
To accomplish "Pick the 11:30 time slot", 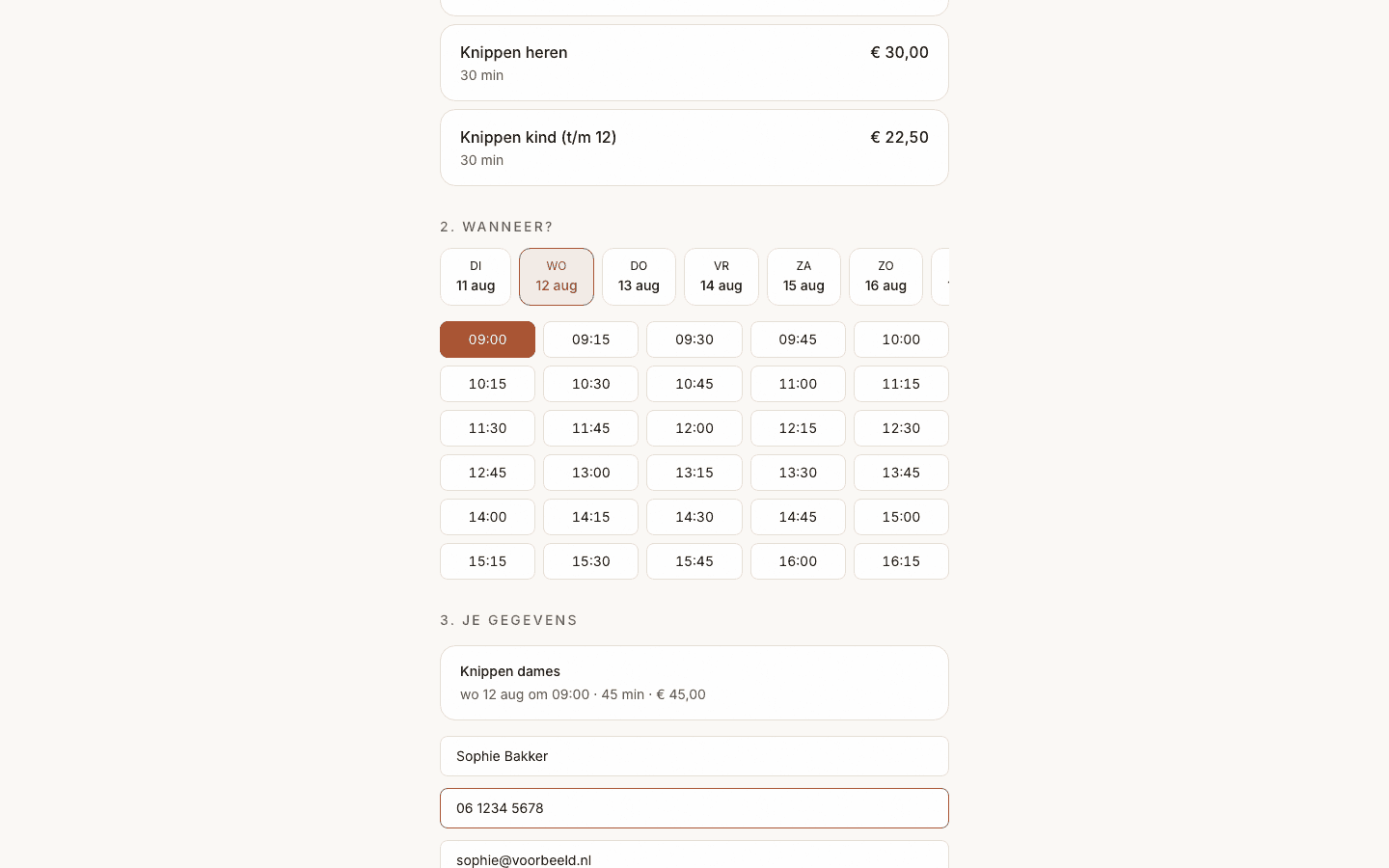I will [487, 428].
